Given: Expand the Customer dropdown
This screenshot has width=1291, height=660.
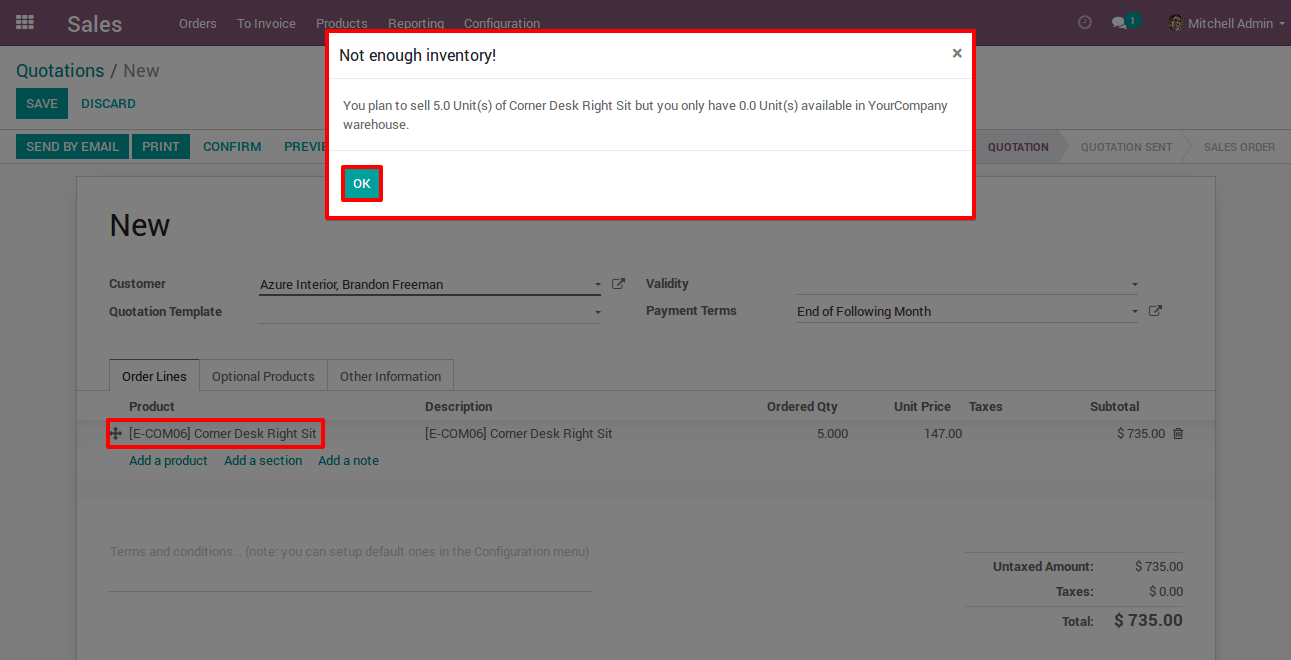Looking at the screenshot, I should click(597, 285).
